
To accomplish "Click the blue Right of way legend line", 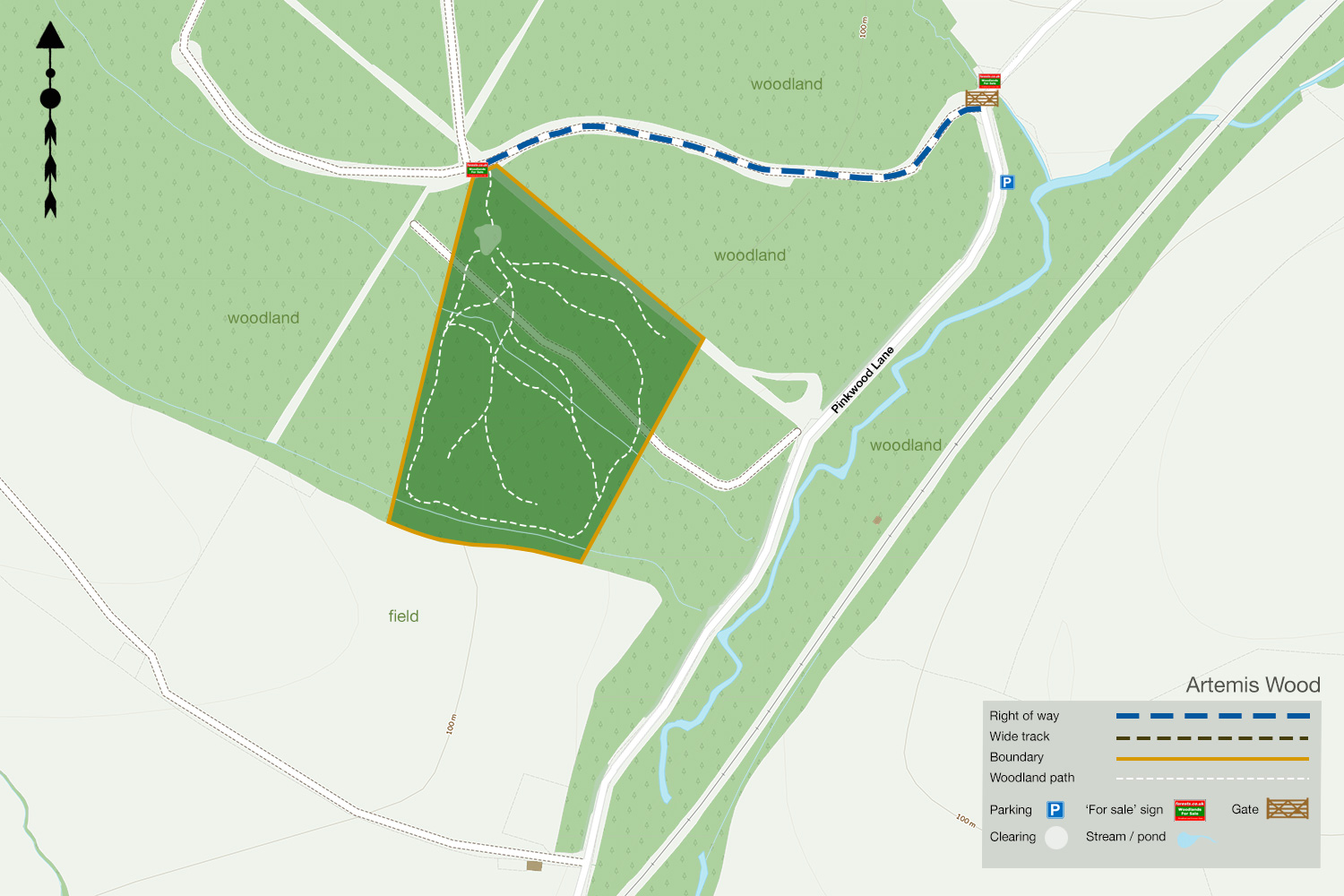I will (x=1212, y=716).
